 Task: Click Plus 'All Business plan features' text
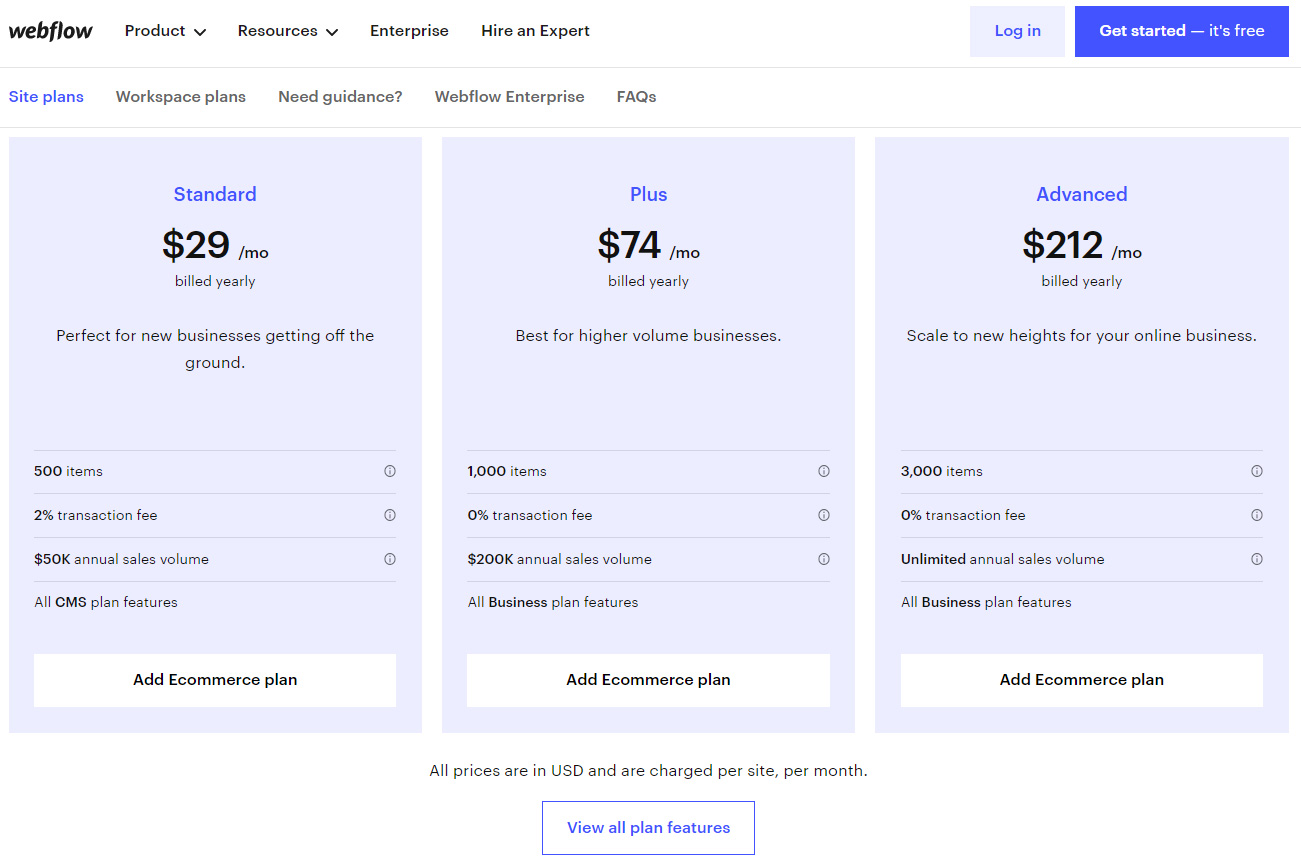click(553, 602)
